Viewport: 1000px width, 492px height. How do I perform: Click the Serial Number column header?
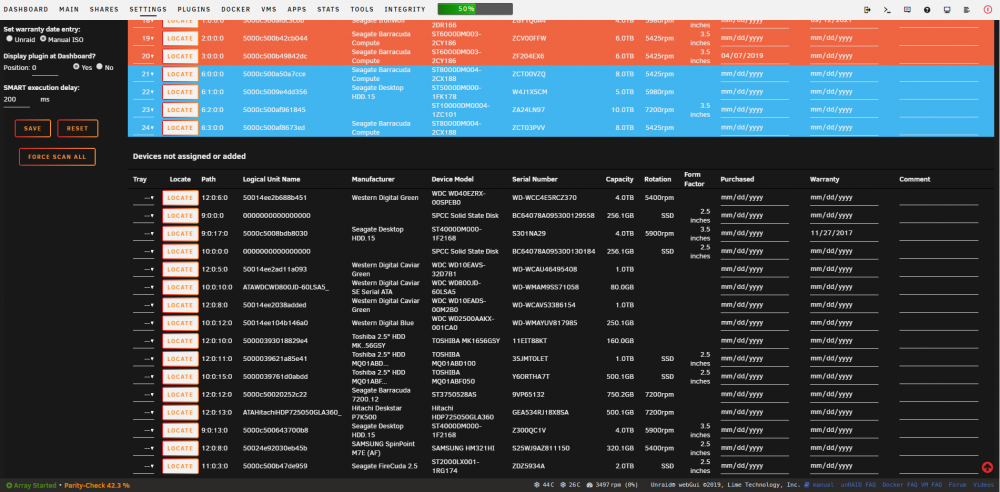[x=536, y=179]
